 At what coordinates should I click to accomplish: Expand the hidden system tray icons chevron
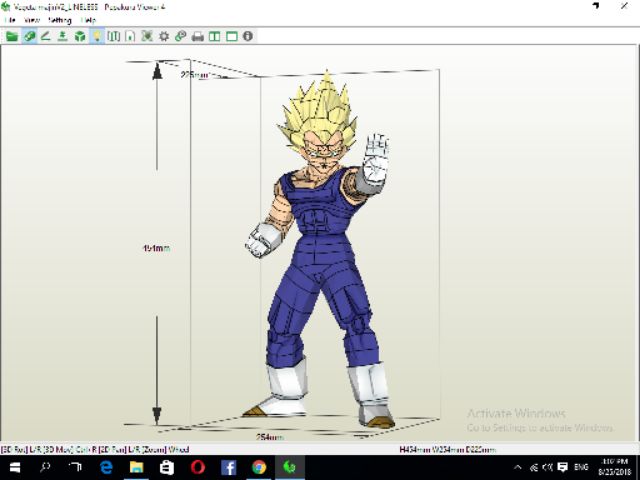518,468
